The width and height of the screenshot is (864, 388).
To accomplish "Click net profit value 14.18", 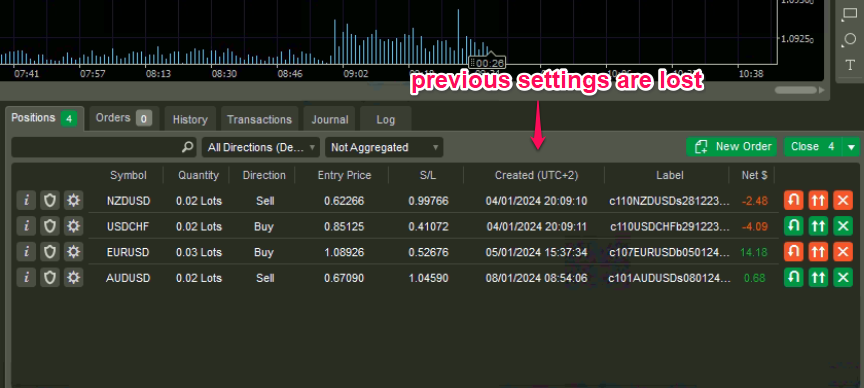I will pos(754,252).
